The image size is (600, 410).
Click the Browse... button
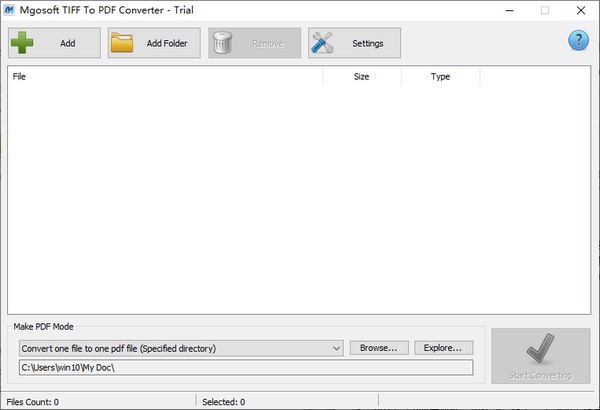pos(379,348)
